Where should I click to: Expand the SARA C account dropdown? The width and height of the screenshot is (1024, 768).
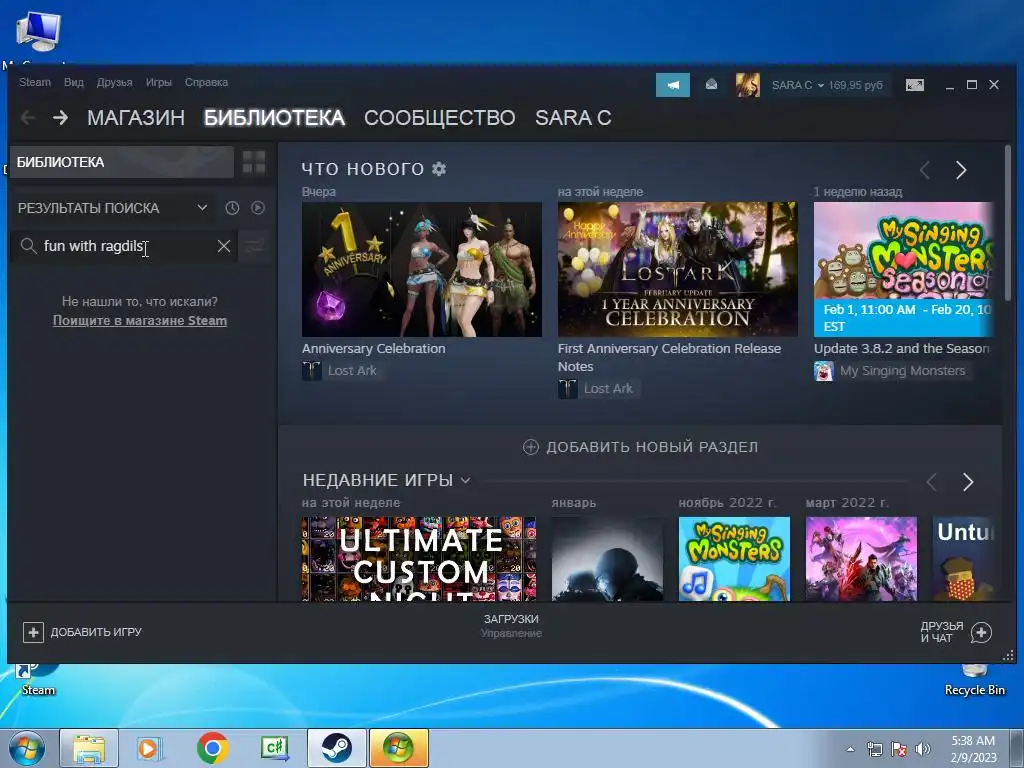[x=797, y=85]
